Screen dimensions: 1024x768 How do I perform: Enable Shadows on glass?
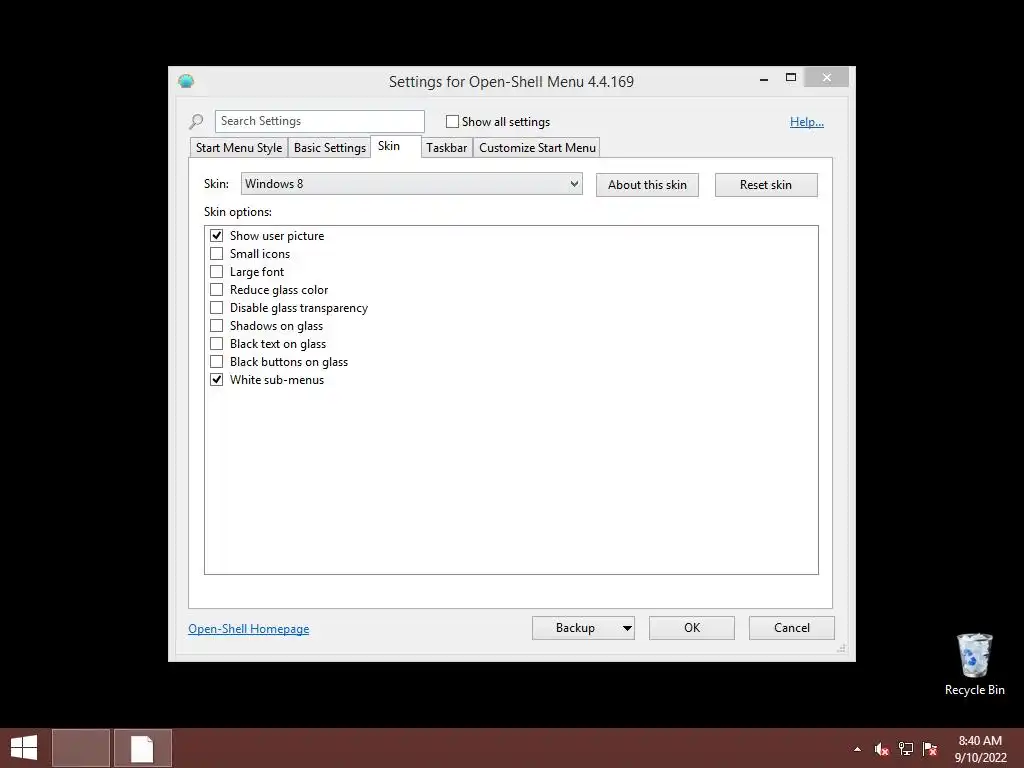[216, 325]
